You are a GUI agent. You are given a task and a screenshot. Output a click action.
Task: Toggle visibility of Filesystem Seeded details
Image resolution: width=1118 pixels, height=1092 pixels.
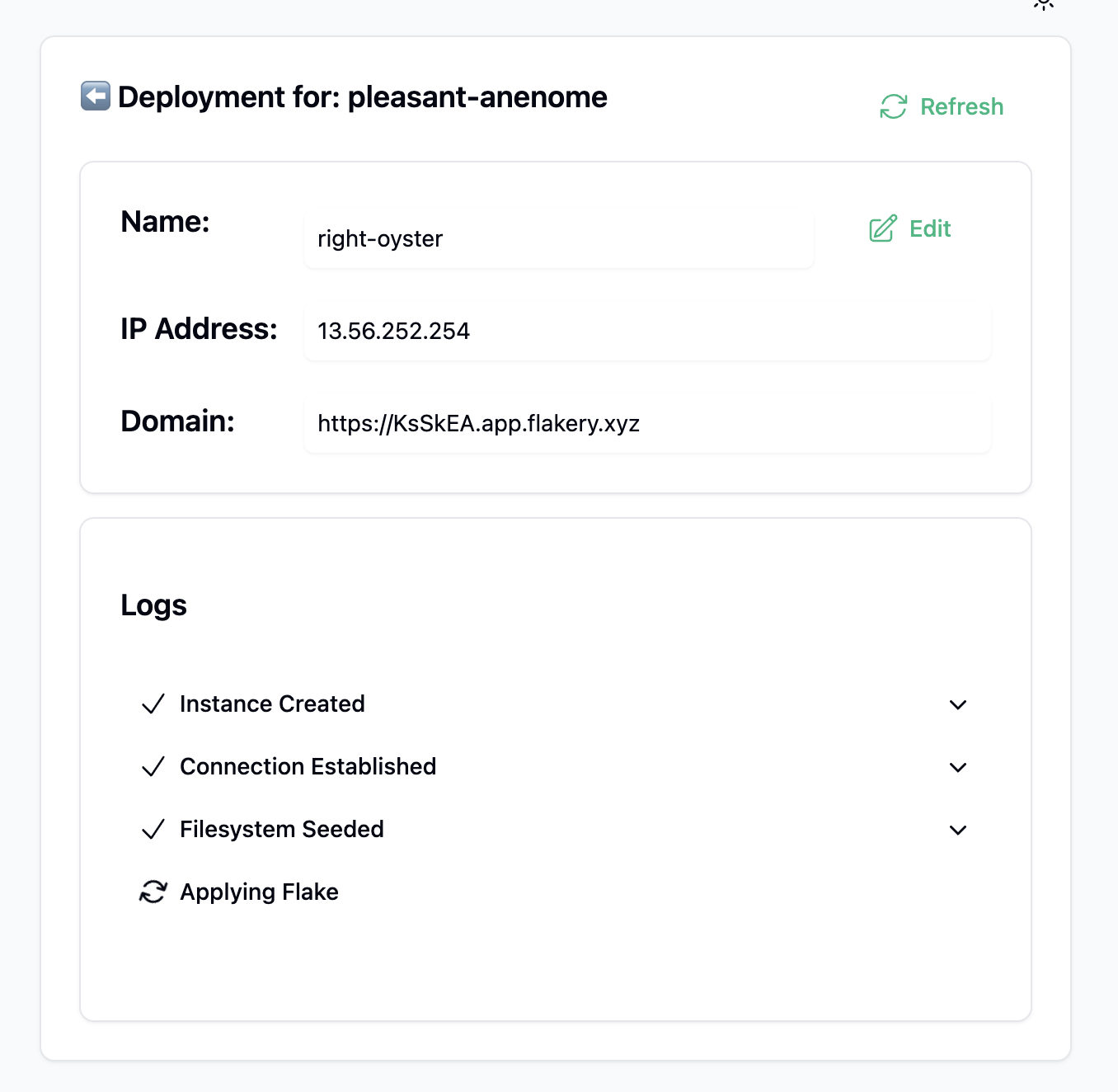[957, 831]
